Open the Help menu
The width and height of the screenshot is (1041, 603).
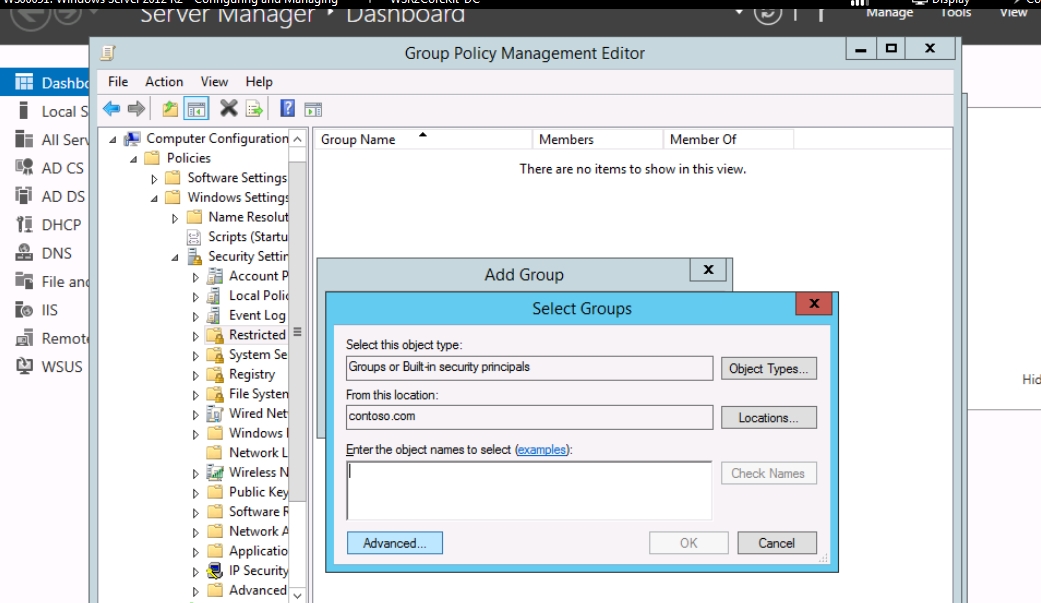pos(259,82)
